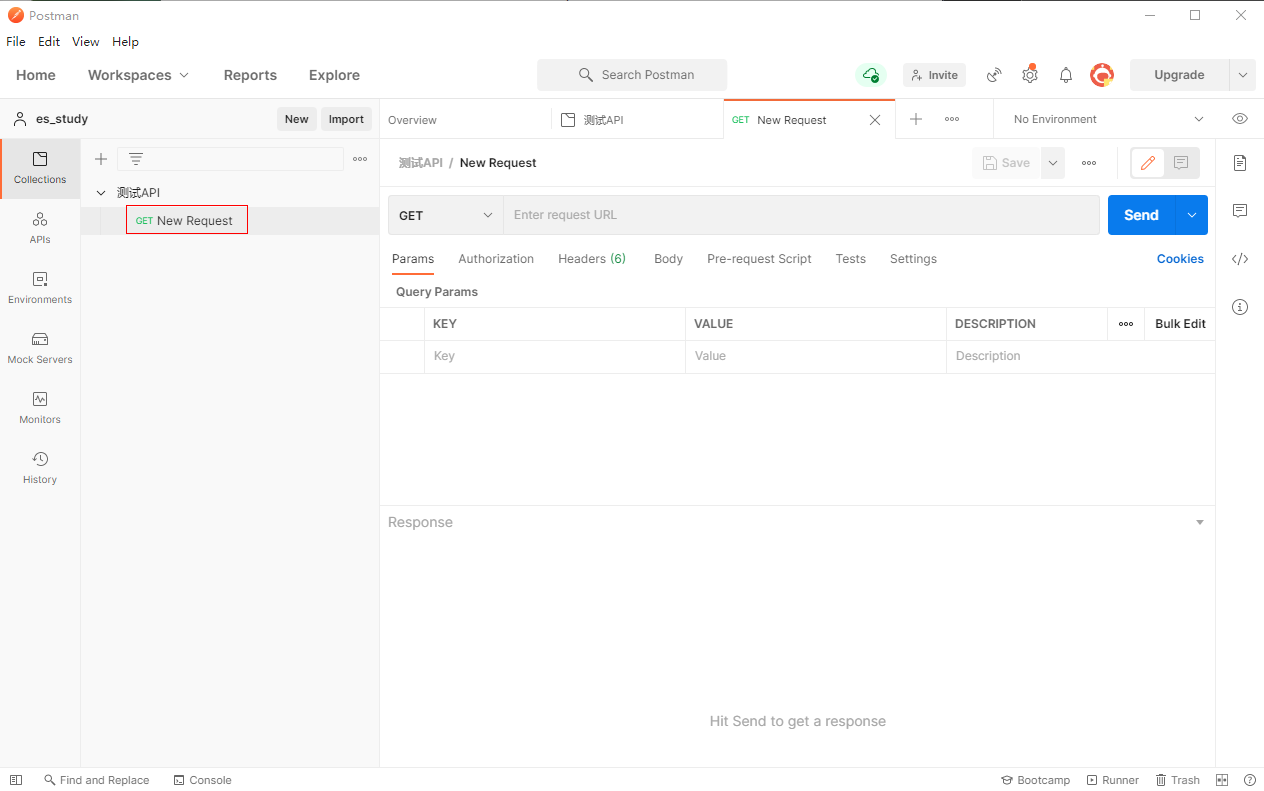Click the notifications bell icon
Image resolution: width=1264 pixels, height=791 pixels.
1066,75
